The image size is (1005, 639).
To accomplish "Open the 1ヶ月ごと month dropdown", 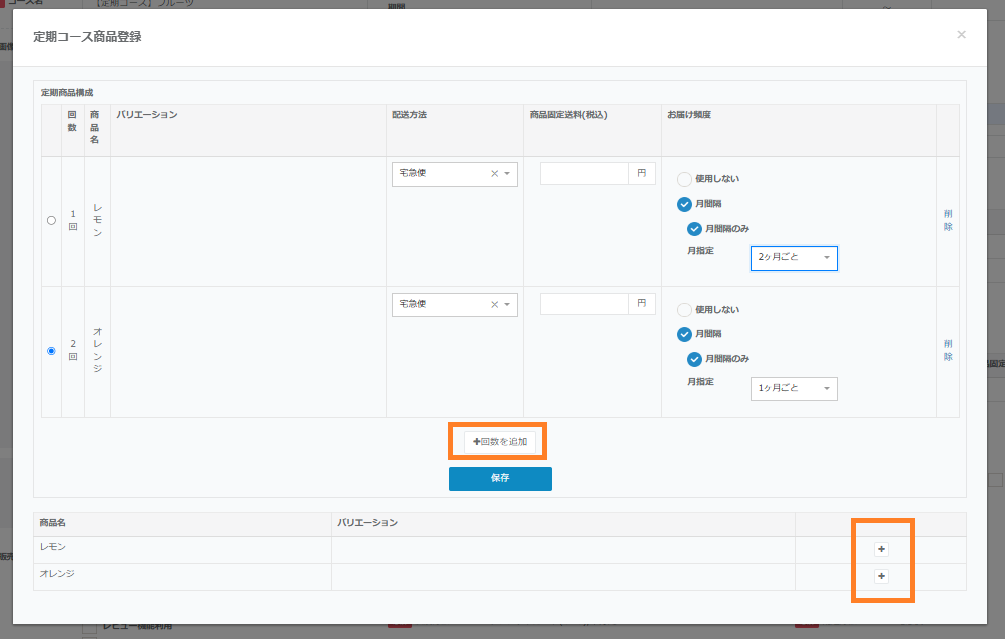I will pyautogui.click(x=794, y=388).
